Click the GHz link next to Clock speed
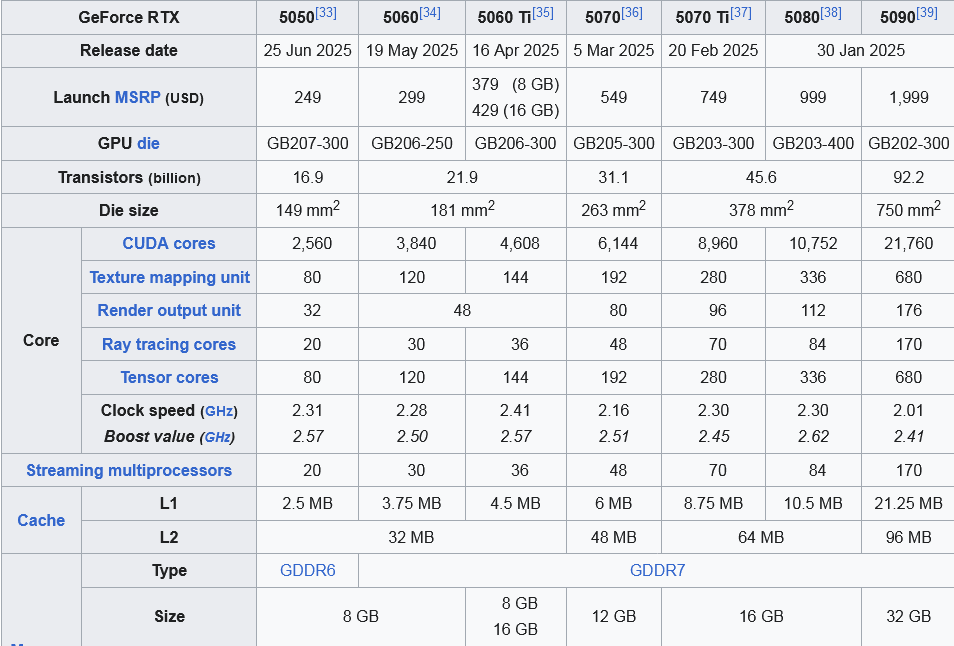Viewport: 954px width, 646px height. click(219, 411)
